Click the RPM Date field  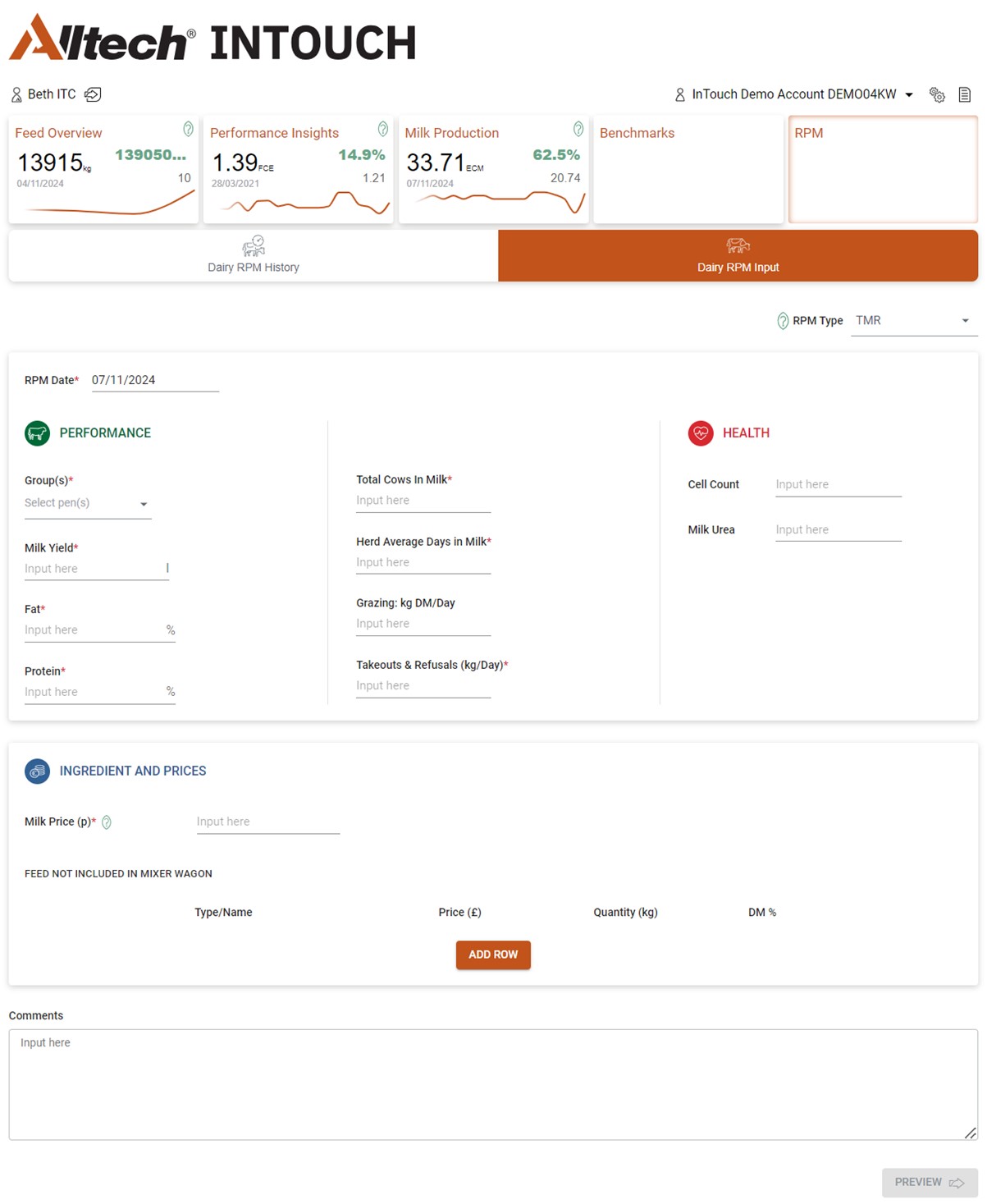pos(155,381)
